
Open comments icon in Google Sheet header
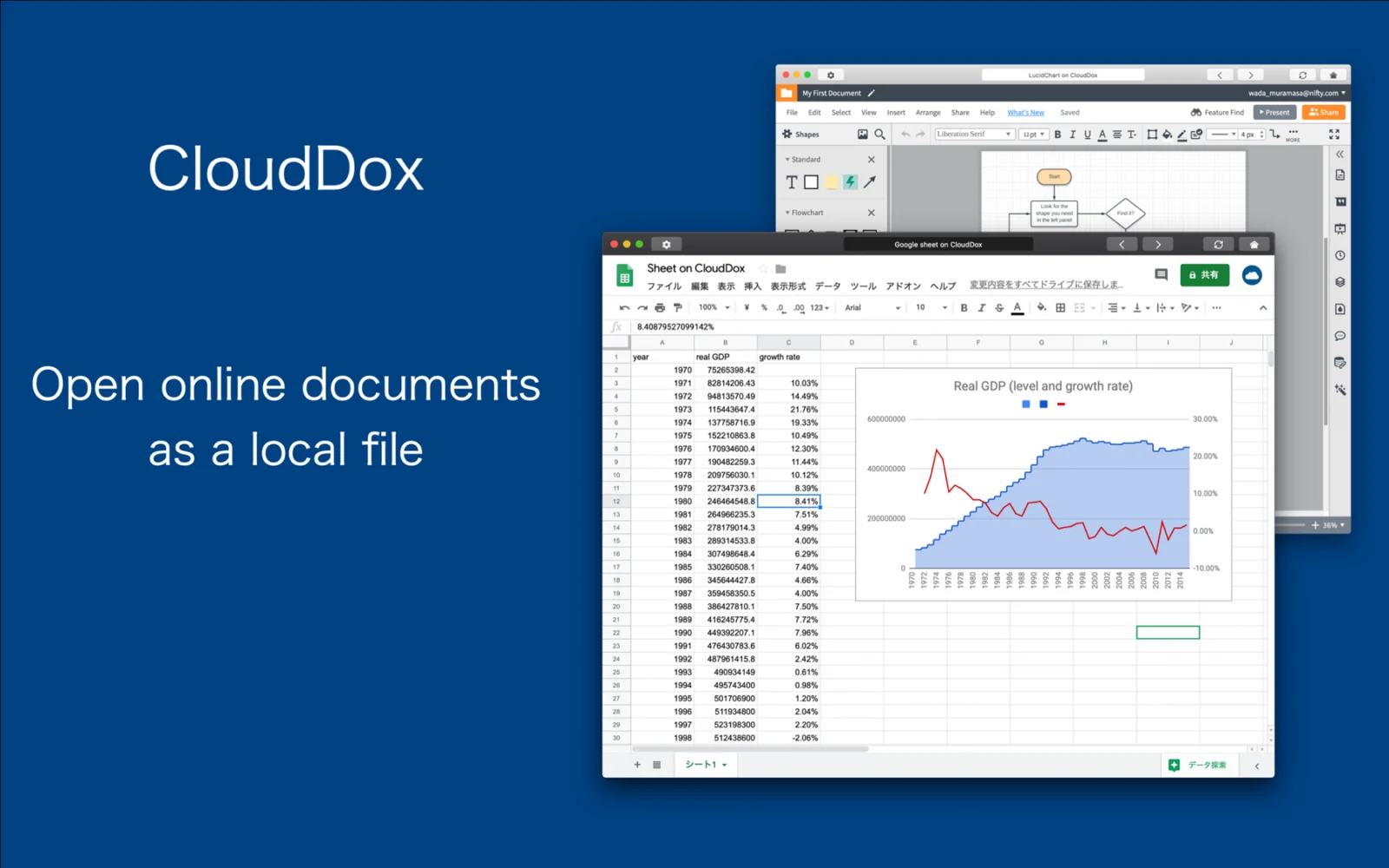pyautogui.click(x=1161, y=275)
